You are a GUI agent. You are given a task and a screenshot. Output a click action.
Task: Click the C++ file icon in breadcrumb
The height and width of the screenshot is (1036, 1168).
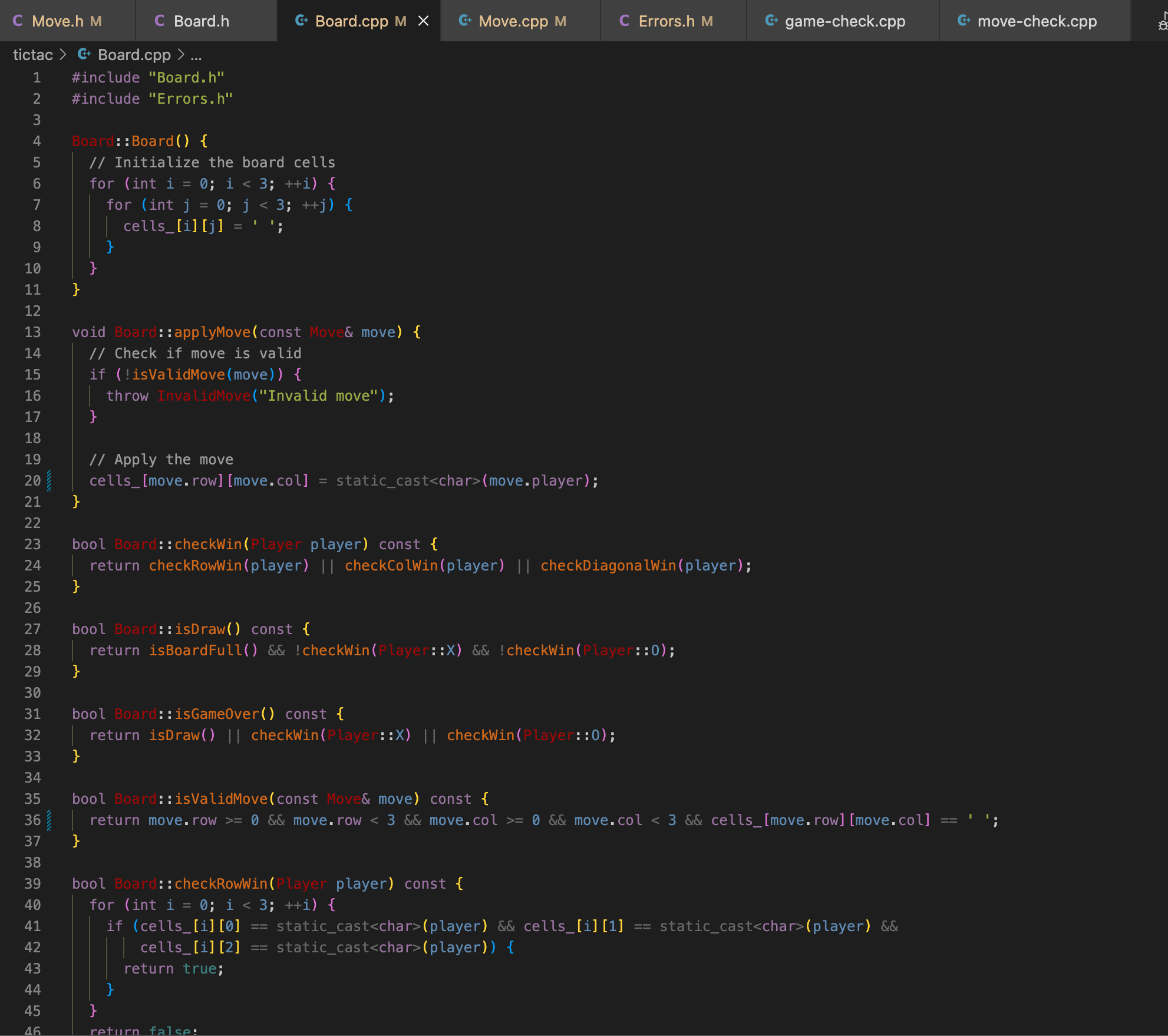(x=84, y=54)
